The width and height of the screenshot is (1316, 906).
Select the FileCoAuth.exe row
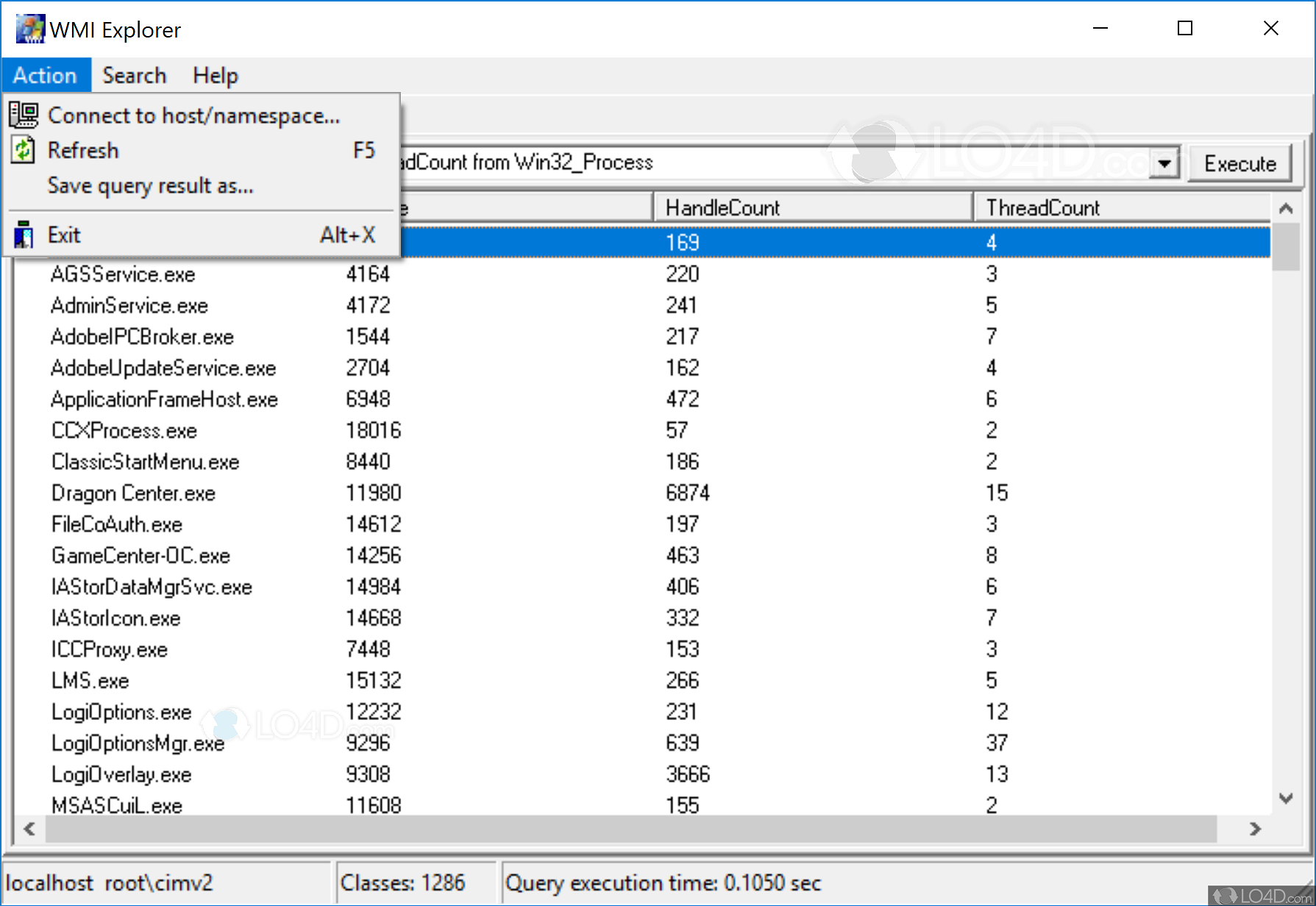(x=642, y=524)
